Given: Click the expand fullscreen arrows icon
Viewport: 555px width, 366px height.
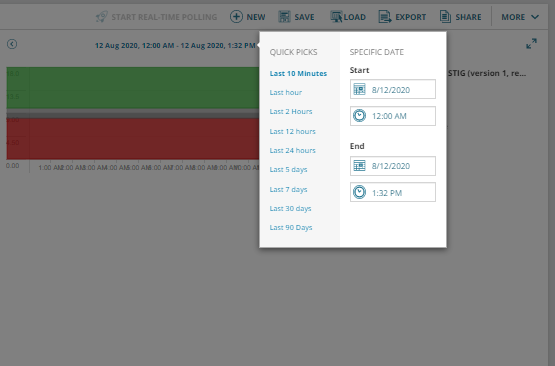Looking at the screenshot, I should (x=531, y=44).
